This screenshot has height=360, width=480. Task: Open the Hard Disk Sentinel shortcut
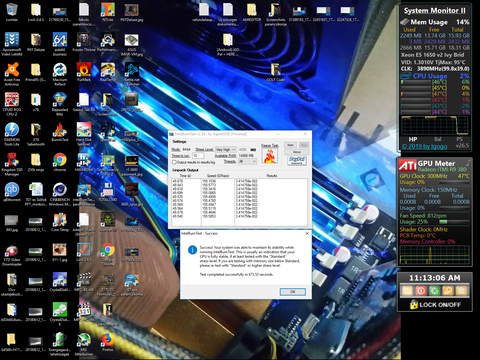pyautogui.click(x=84, y=134)
